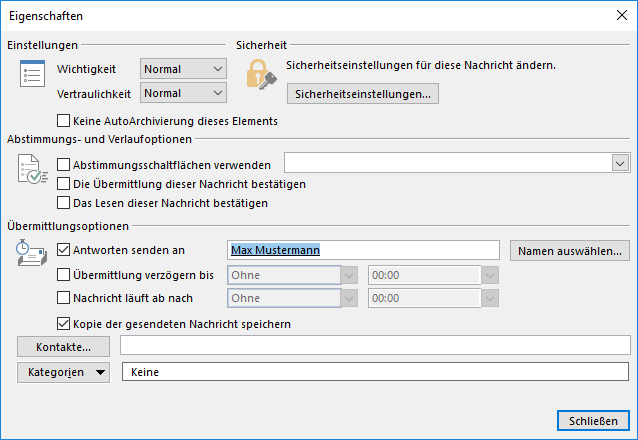Open the Wichtigkeit dropdown
This screenshot has width=638, height=440.
coord(184,69)
